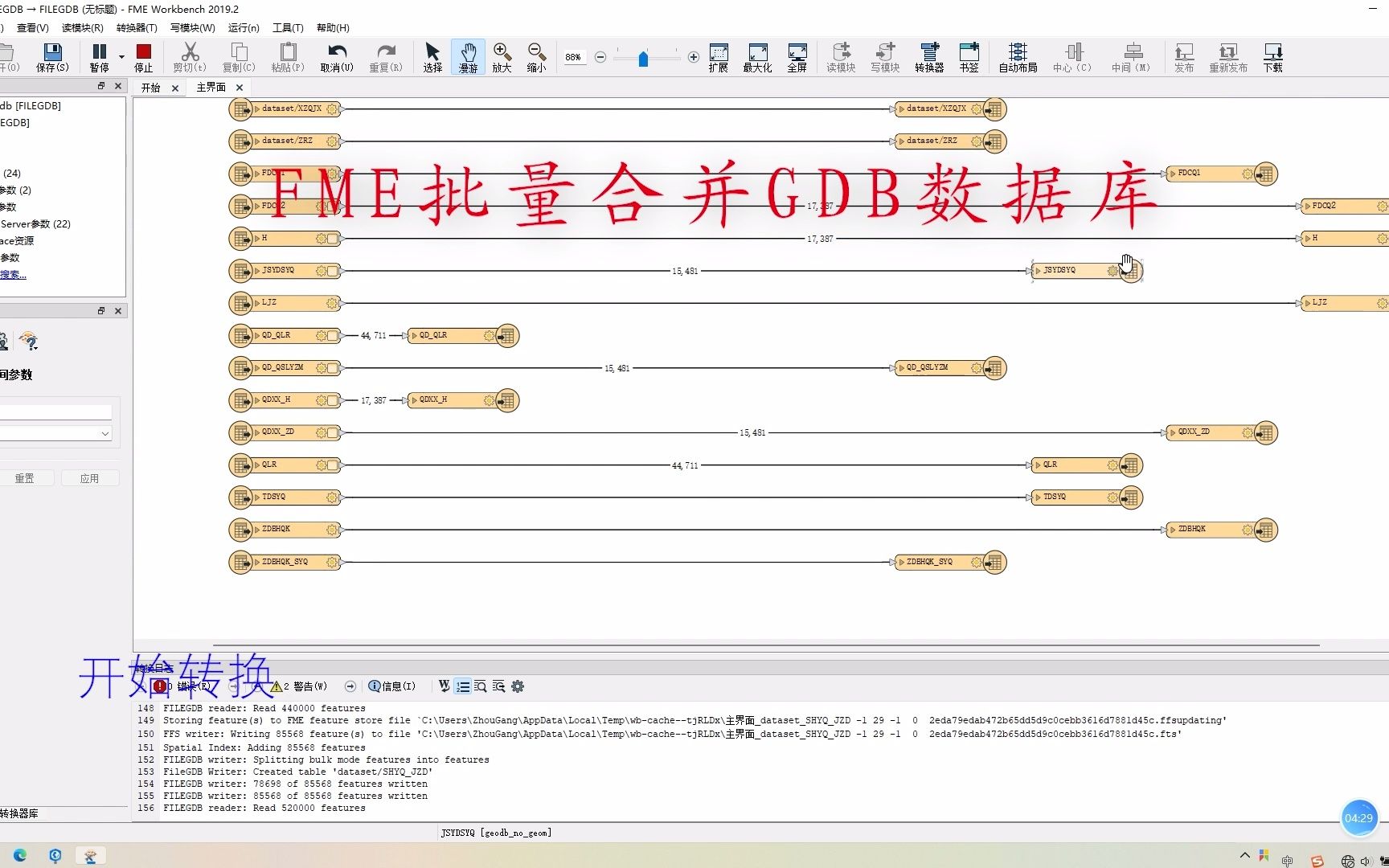
Task: Click the log search magnifier icon
Action: pos(480,686)
